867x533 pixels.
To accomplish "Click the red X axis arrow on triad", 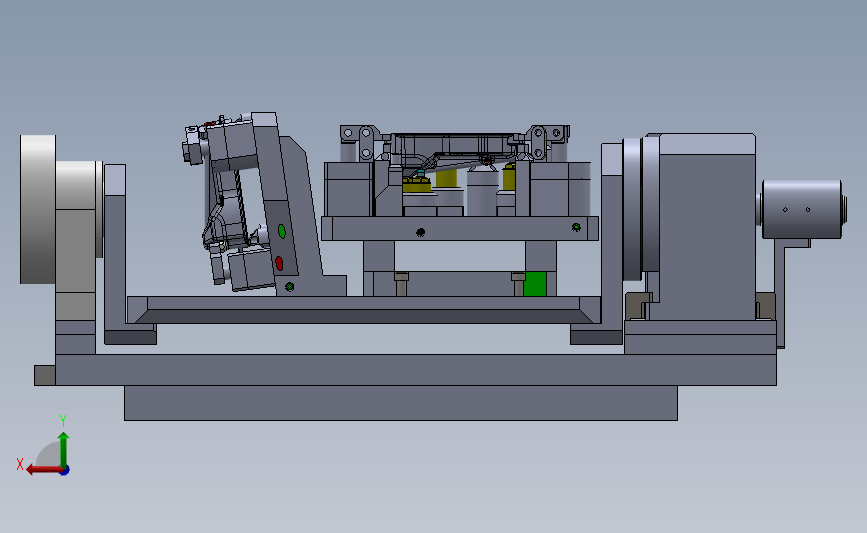I will [44, 469].
